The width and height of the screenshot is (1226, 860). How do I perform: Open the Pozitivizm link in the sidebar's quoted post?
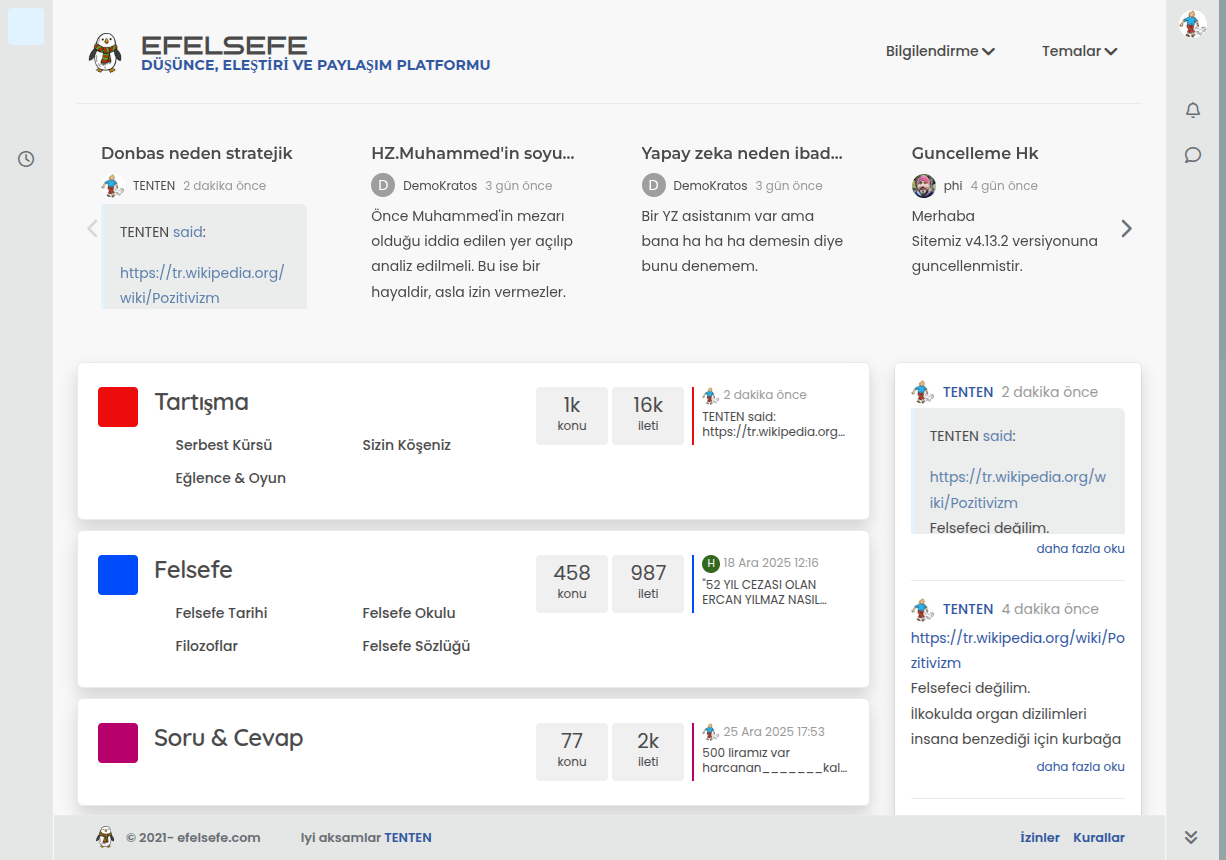pyautogui.click(x=1018, y=490)
